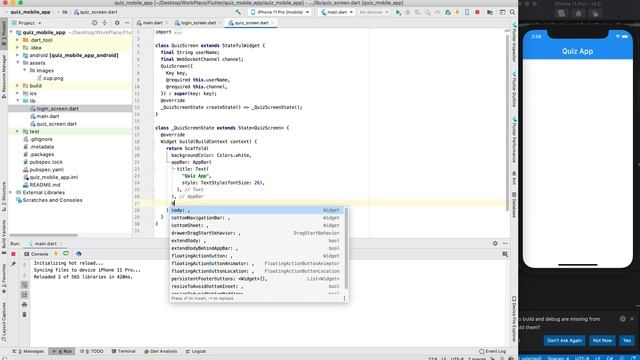
Task: Open the Messages tool window tab
Action: pos(28,351)
